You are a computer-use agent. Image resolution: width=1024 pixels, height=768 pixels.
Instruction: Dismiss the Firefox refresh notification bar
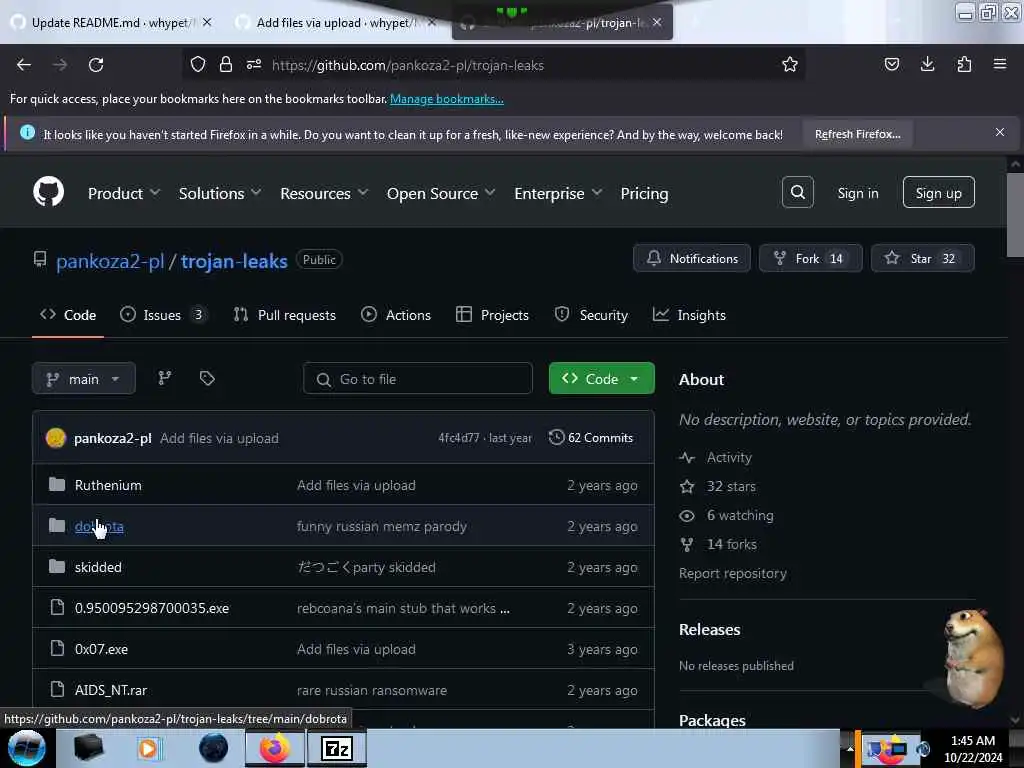click(x=1000, y=133)
